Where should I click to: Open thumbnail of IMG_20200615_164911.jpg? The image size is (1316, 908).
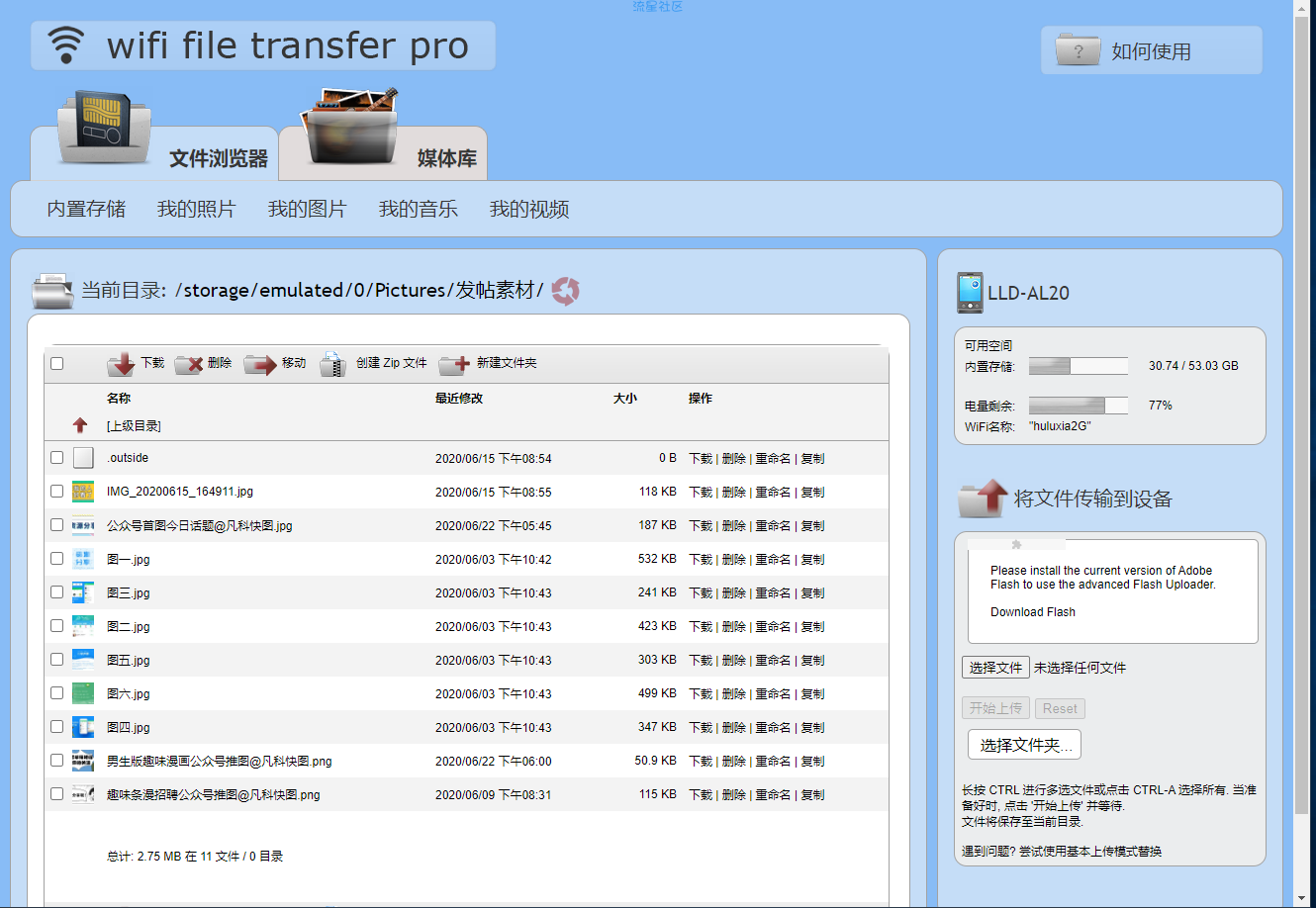pos(83,491)
